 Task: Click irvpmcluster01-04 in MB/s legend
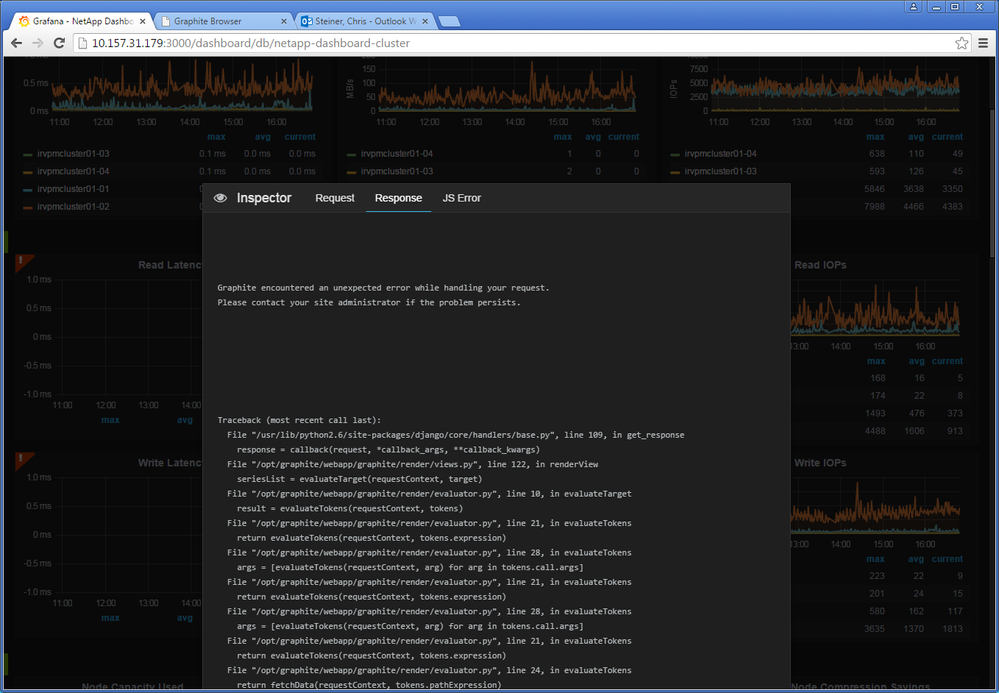click(x=396, y=154)
